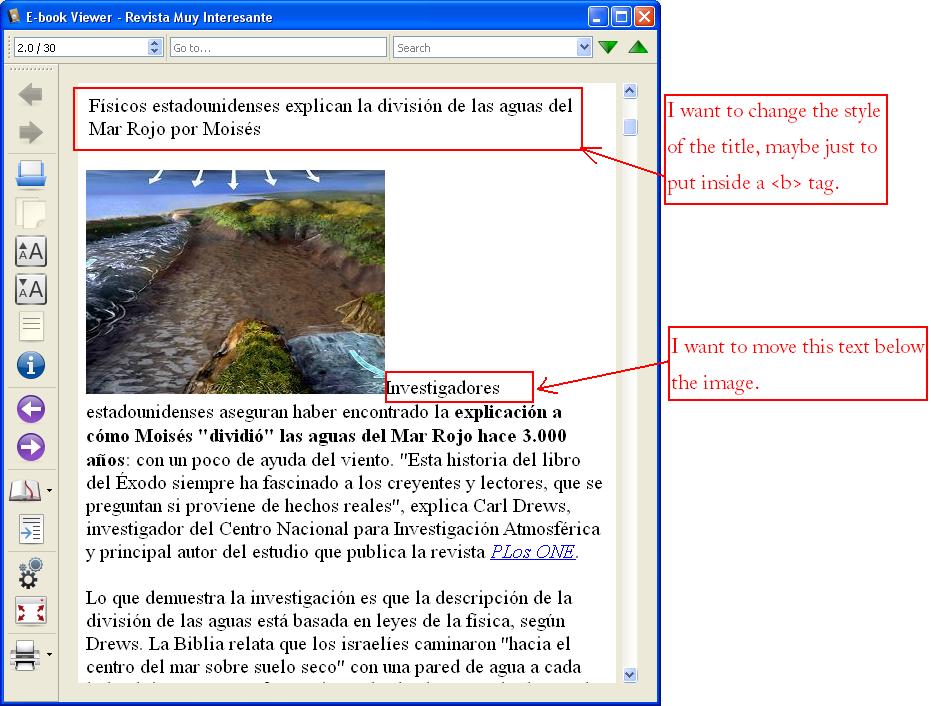Print the ebook with the printer icon
Viewport: 931px width, 706px height.
(25, 655)
